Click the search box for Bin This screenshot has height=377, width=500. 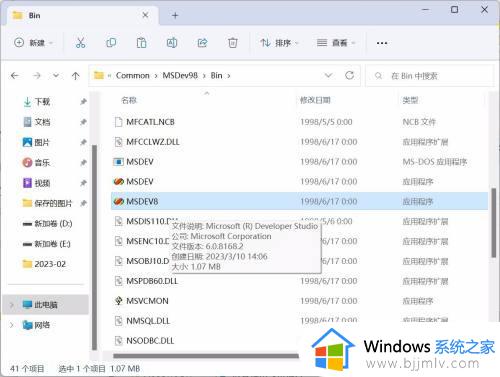pyautogui.click(x=430, y=76)
